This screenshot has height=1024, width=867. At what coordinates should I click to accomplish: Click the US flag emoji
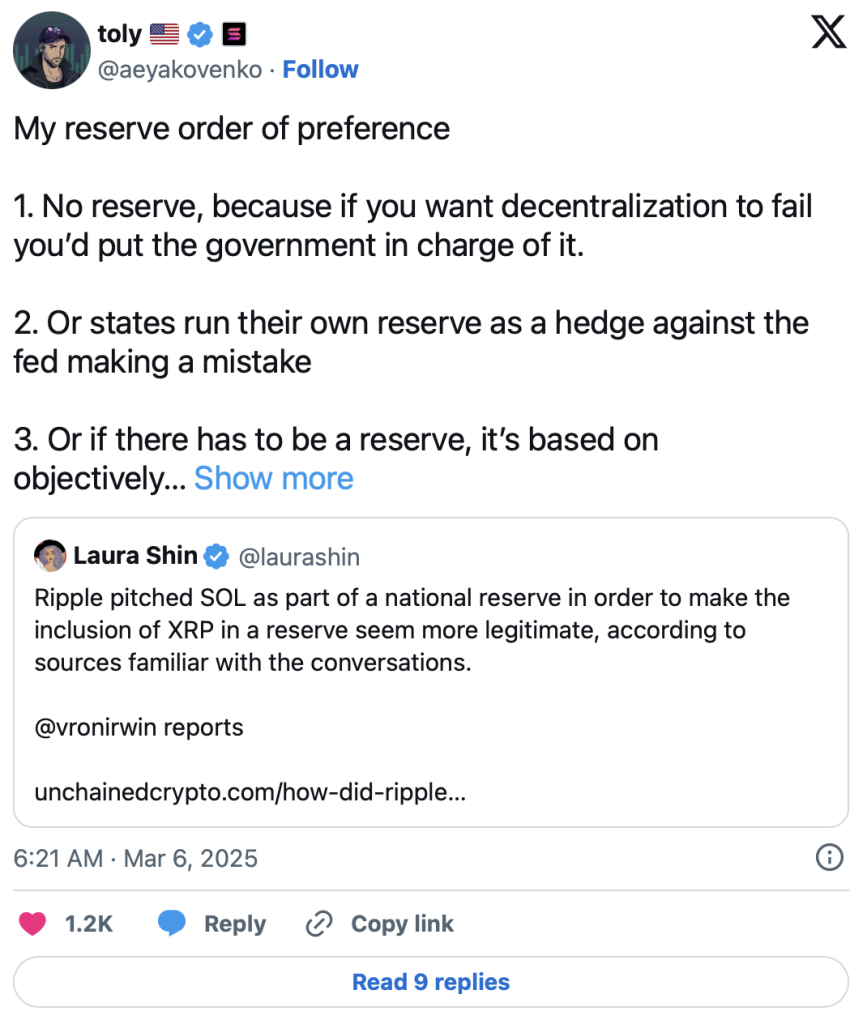tap(164, 35)
